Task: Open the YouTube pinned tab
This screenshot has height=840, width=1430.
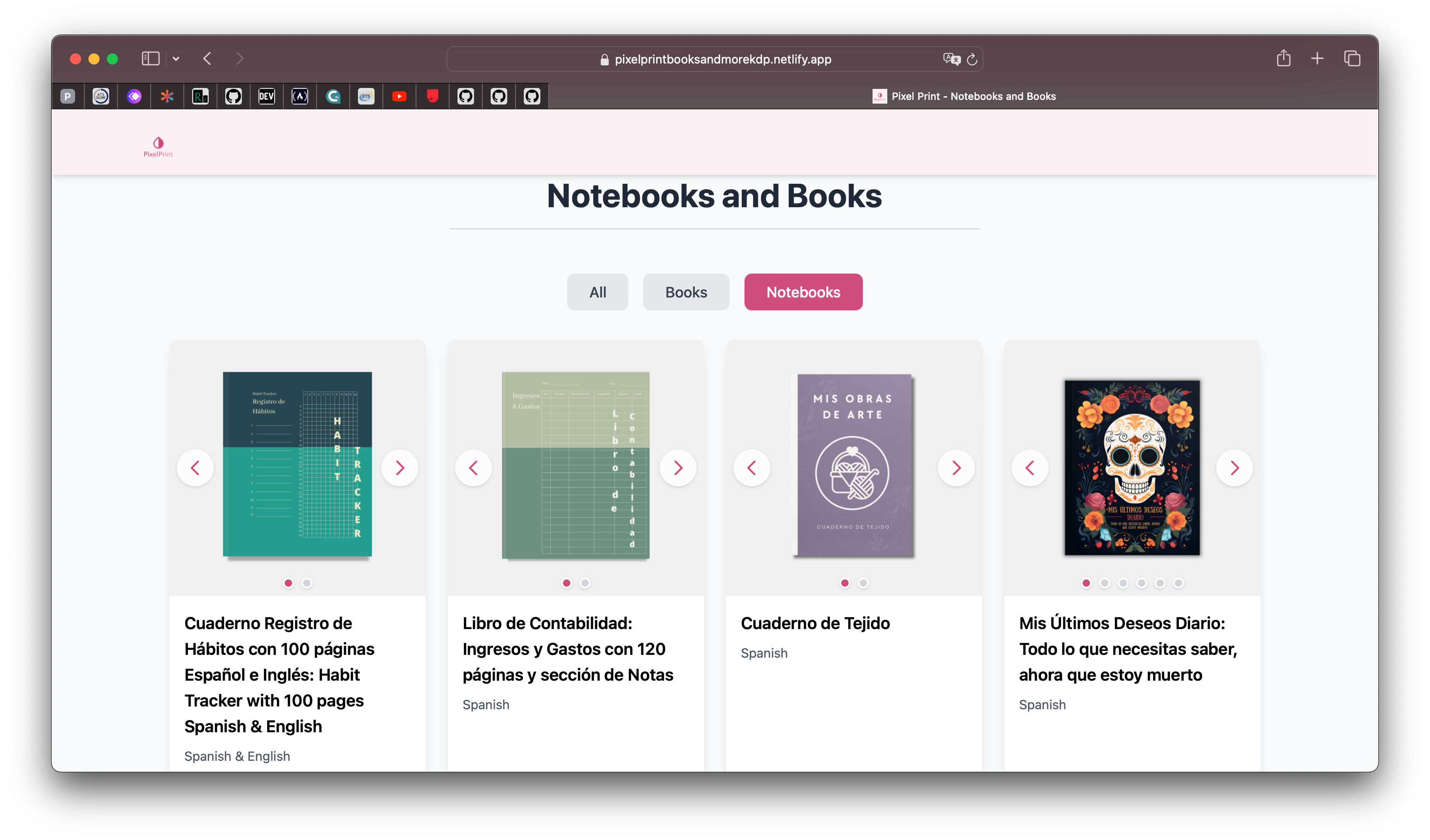Action: pos(399,96)
